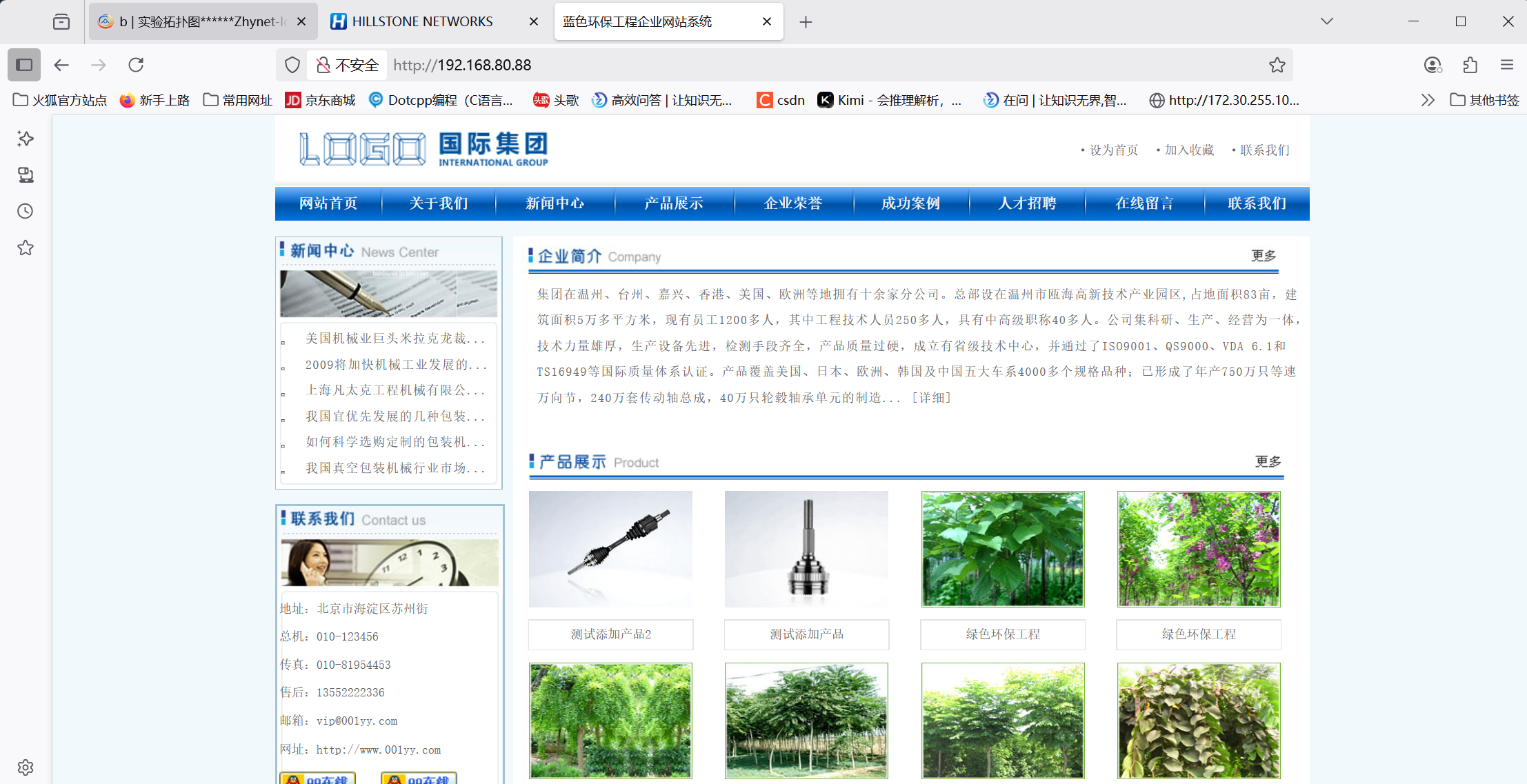This screenshot has height=784, width=1527.
Task: Open the 新闻中心 navigation item
Action: 555,203
